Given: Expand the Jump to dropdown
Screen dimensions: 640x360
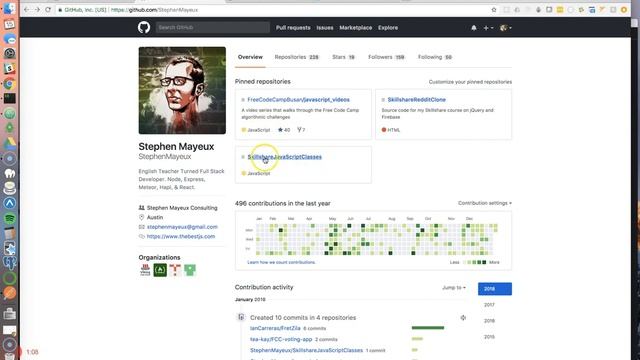Looking at the screenshot, I should [x=453, y=288].
